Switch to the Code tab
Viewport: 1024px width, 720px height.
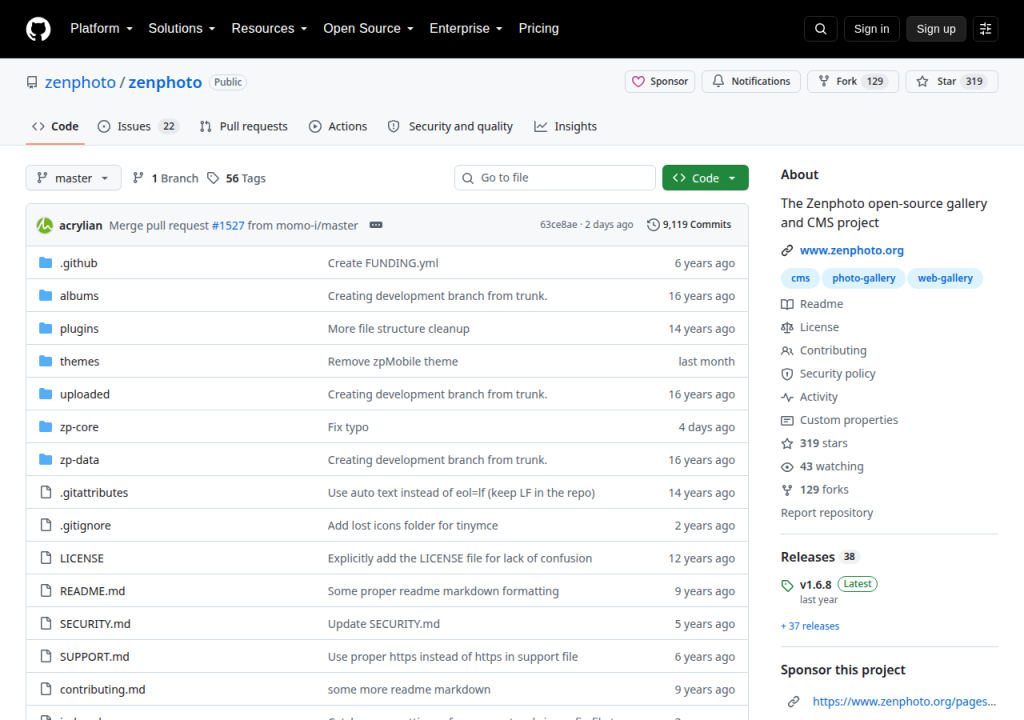(x=56, y=127)
